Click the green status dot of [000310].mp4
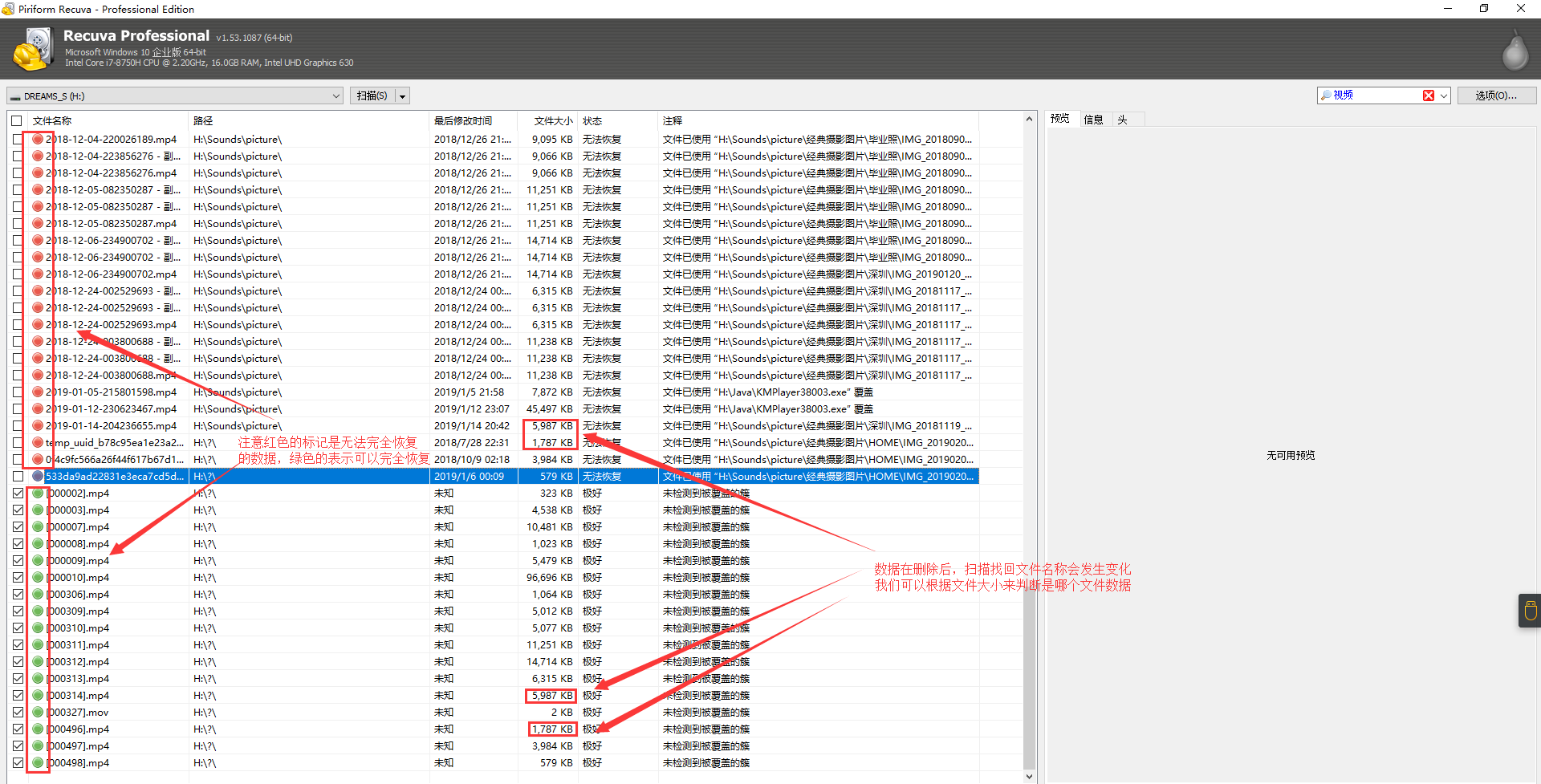1541x784 pixels. coord(38,628)
